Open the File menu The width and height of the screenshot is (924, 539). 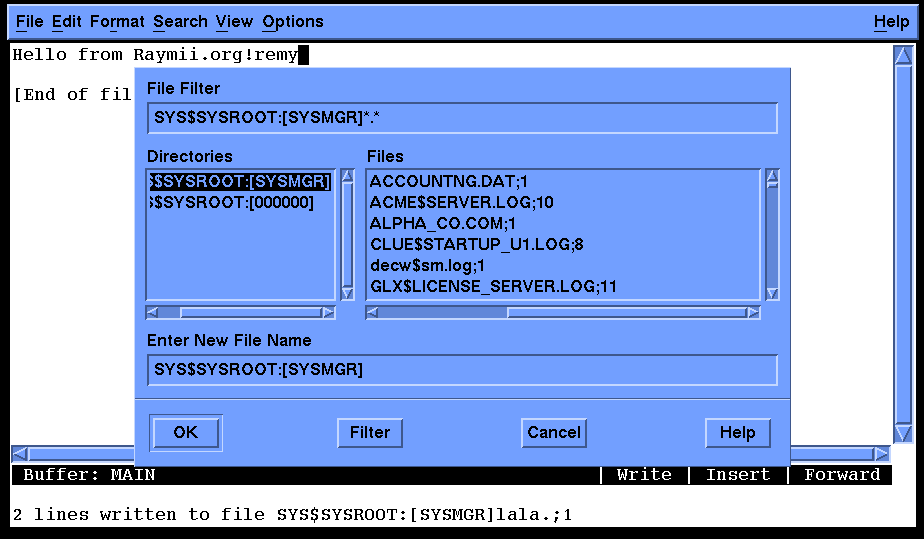point(29,21)
